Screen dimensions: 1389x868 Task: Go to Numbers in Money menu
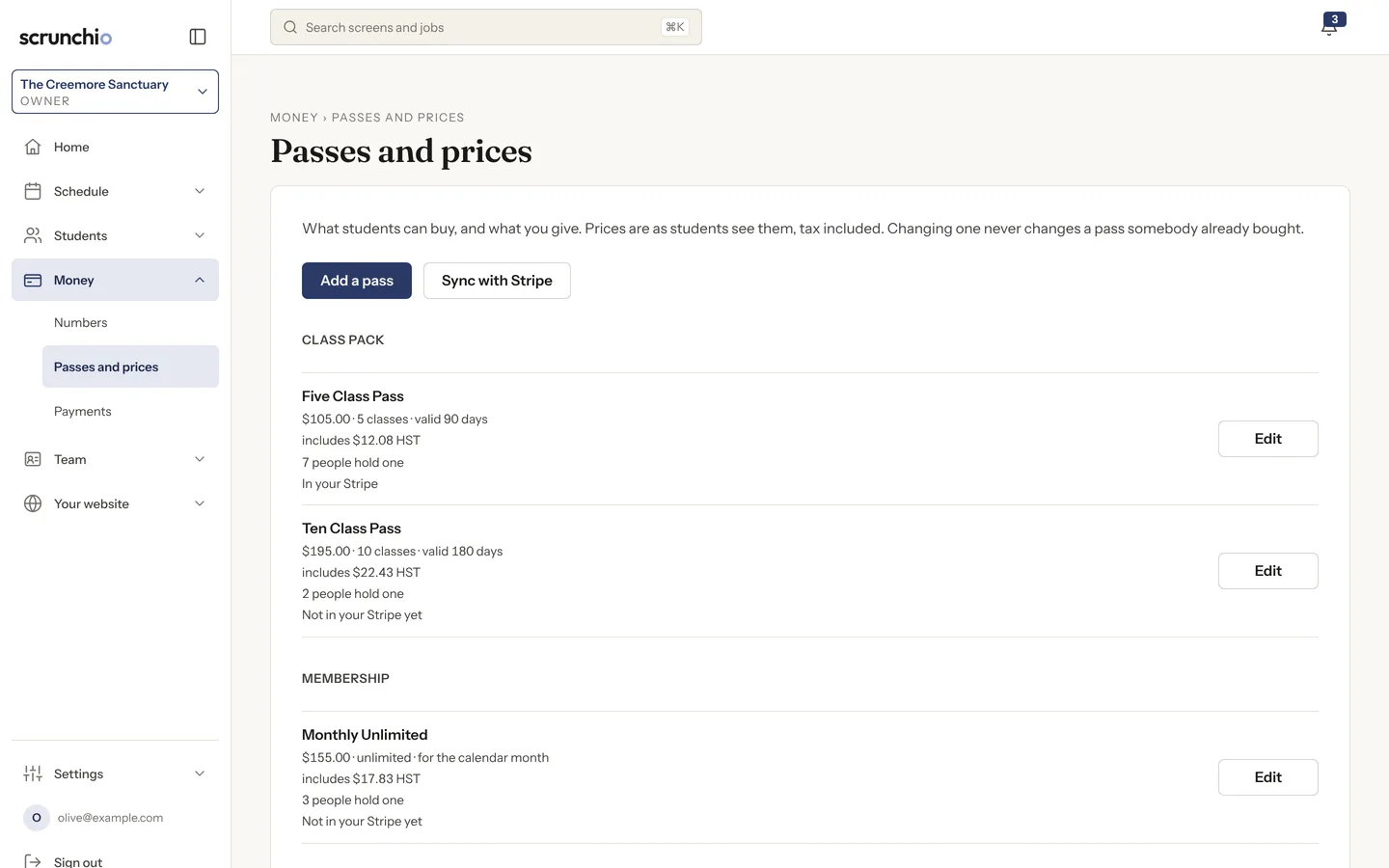tap(130, 322)
